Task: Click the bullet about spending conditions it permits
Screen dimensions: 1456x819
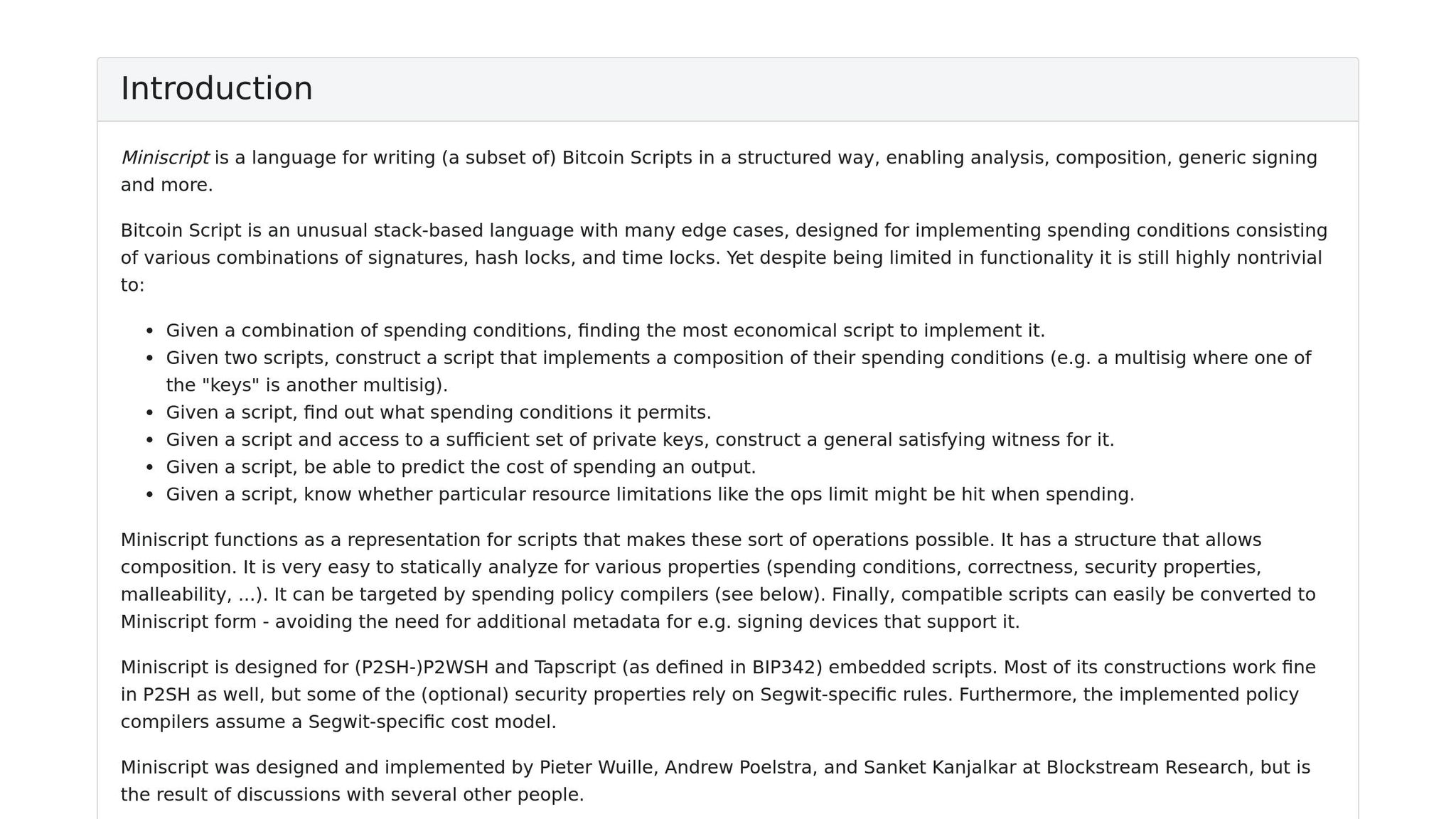Action: [x=439, y=412]
